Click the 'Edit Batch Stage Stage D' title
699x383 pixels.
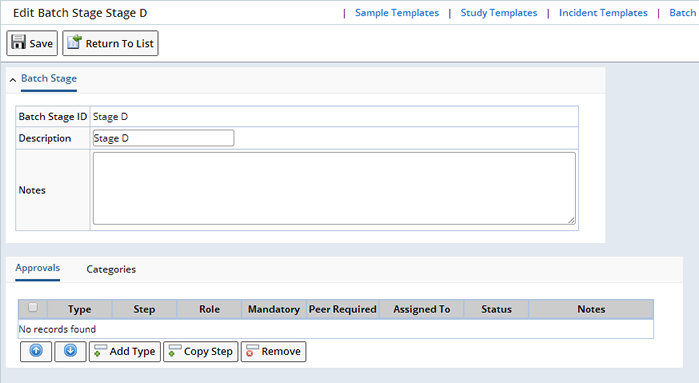pyautogui.click(x=80, y=13)
